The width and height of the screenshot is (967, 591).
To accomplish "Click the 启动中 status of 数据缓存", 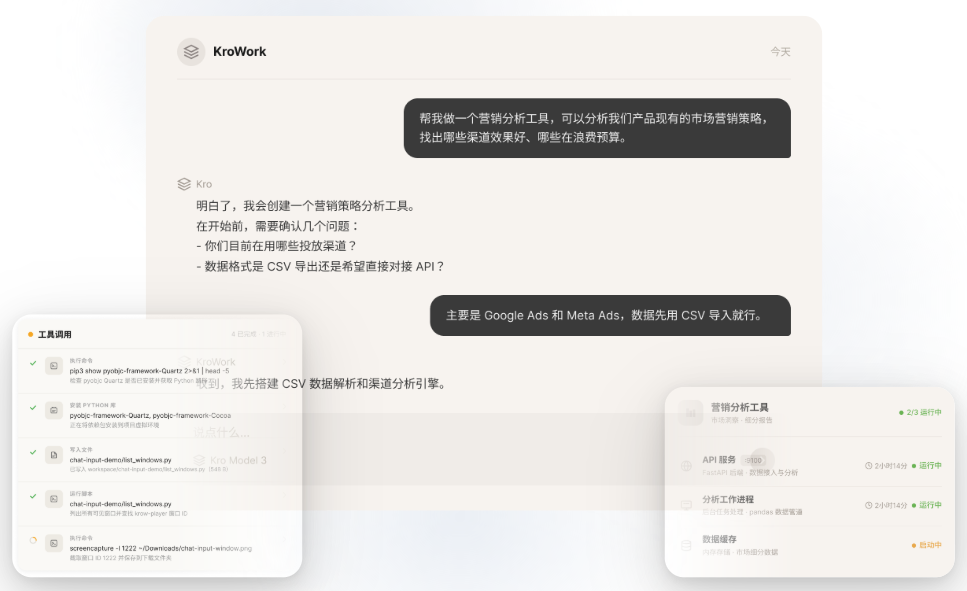I will [x=927, y=545].
